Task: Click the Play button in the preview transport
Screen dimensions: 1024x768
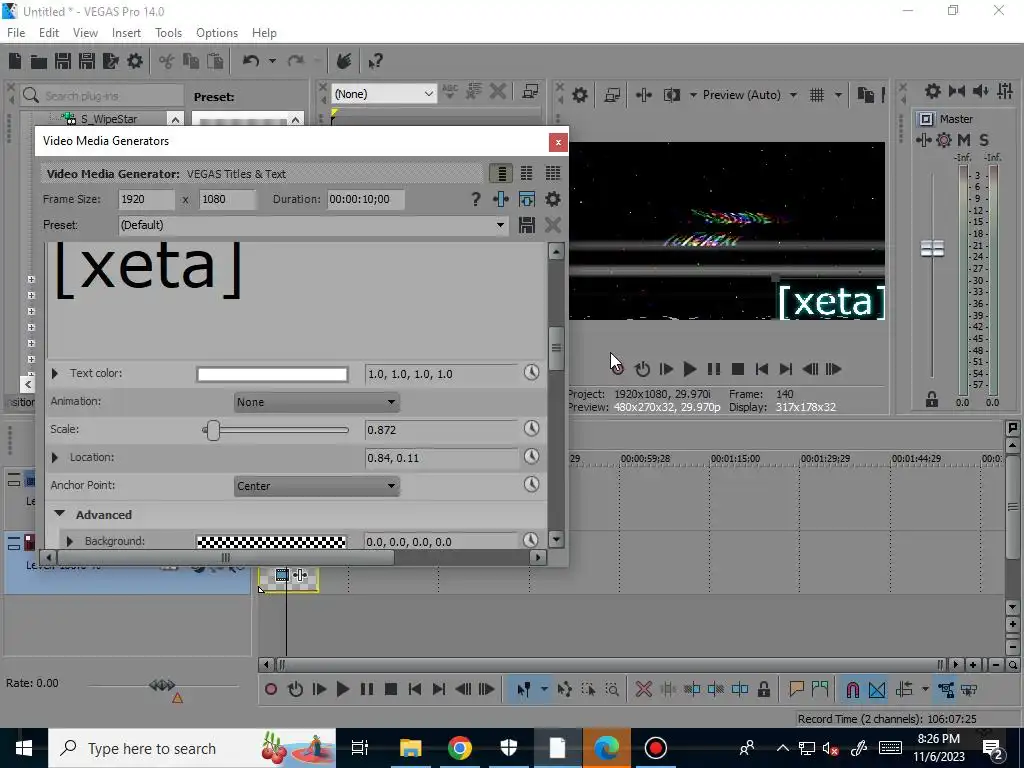Action: click(689, 369)
